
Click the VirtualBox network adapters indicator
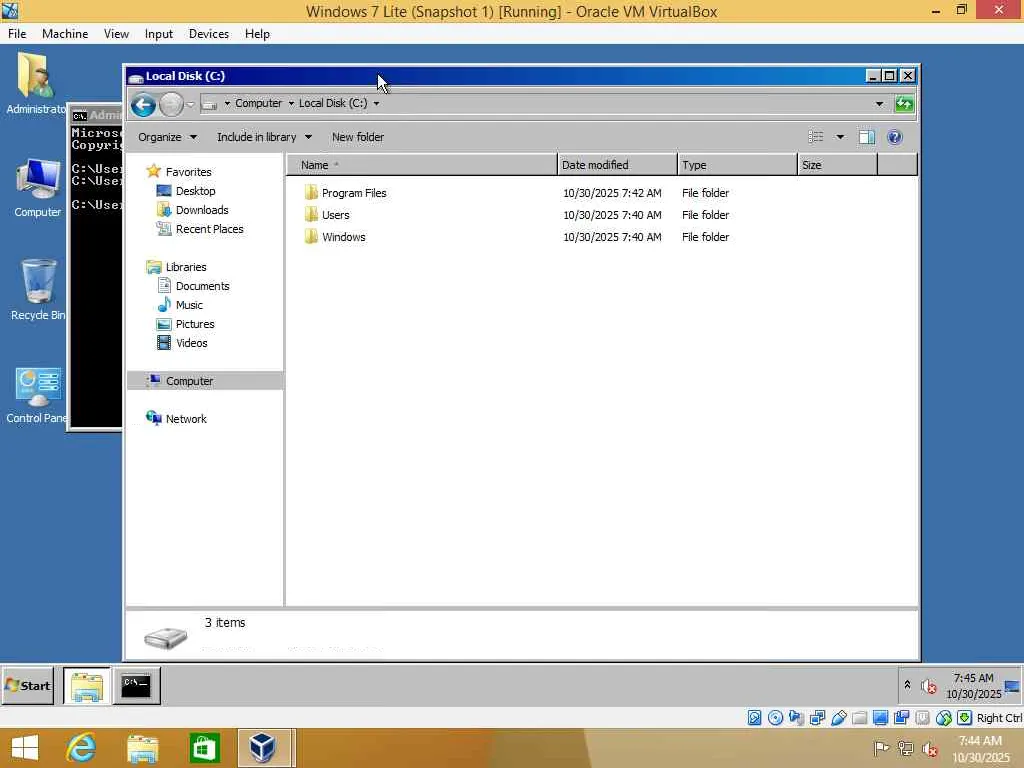(x=817, y=718)
